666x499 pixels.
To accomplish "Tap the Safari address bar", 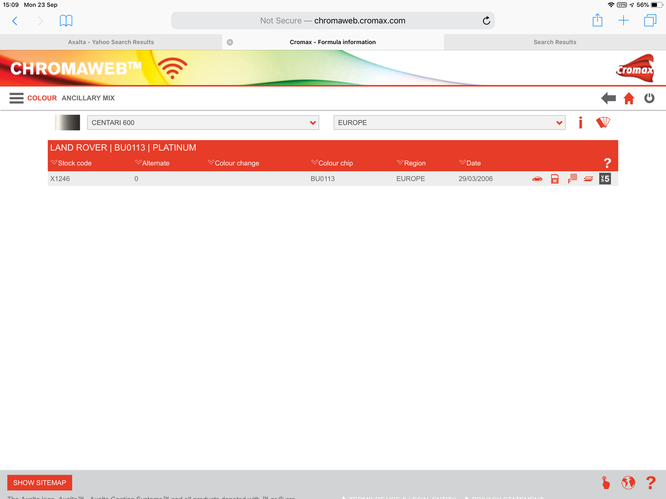I will pos(333,21).
